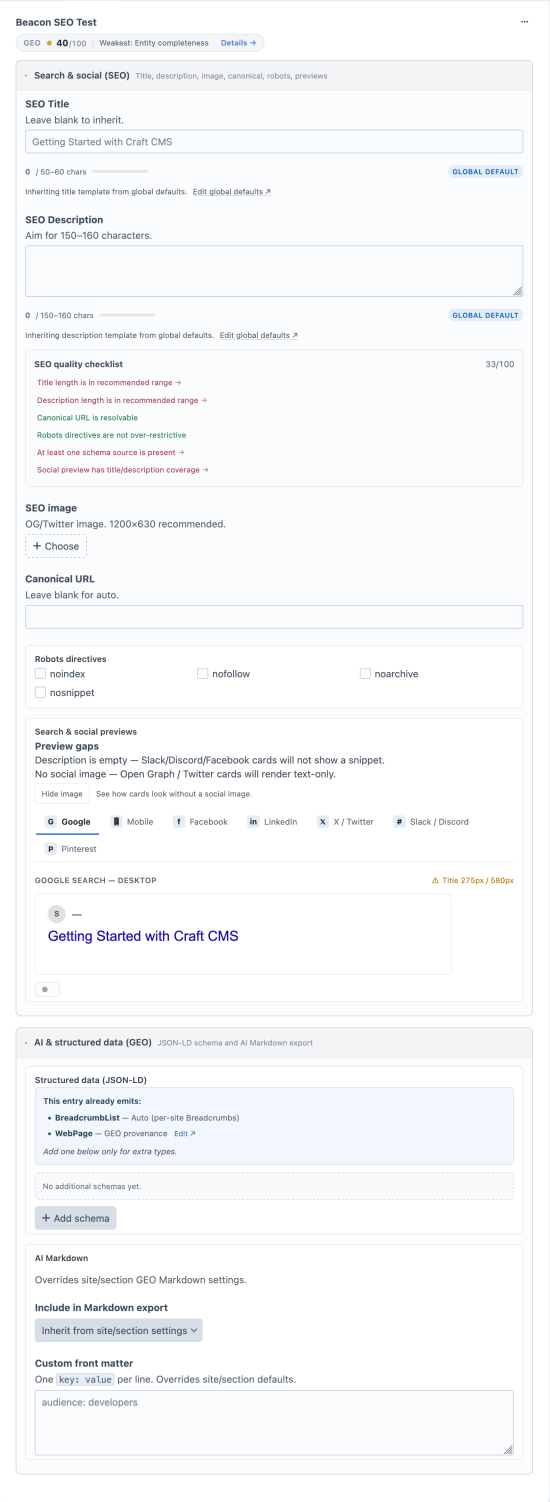
Task: Click the Google result title 'Getting Started with Craft CMS'
Action: click(x=143, y=937)
